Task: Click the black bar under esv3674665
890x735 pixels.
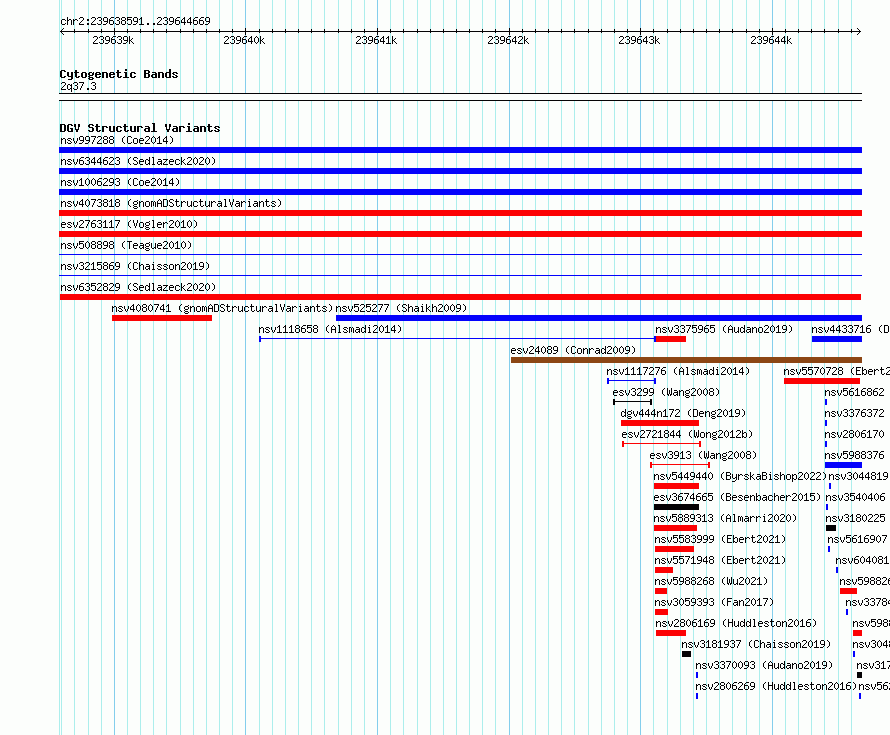Action: (676, 507)
